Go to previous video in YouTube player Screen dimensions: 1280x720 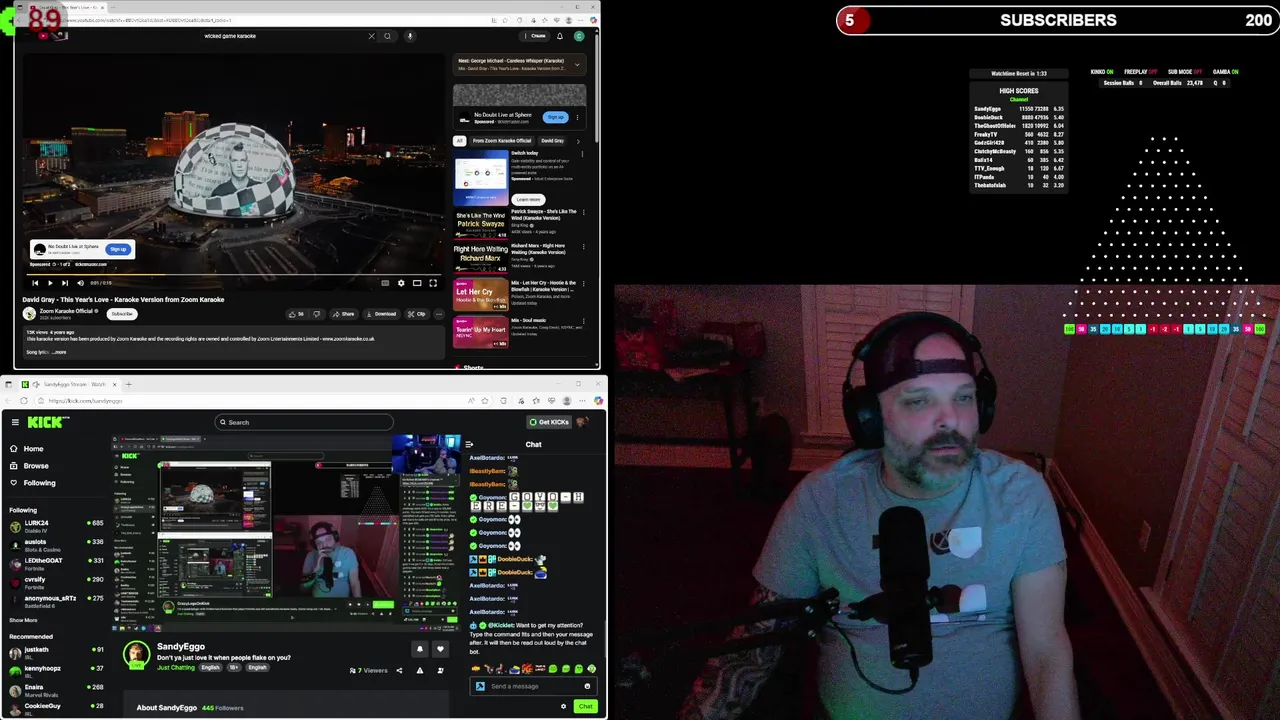coord(35,283)
